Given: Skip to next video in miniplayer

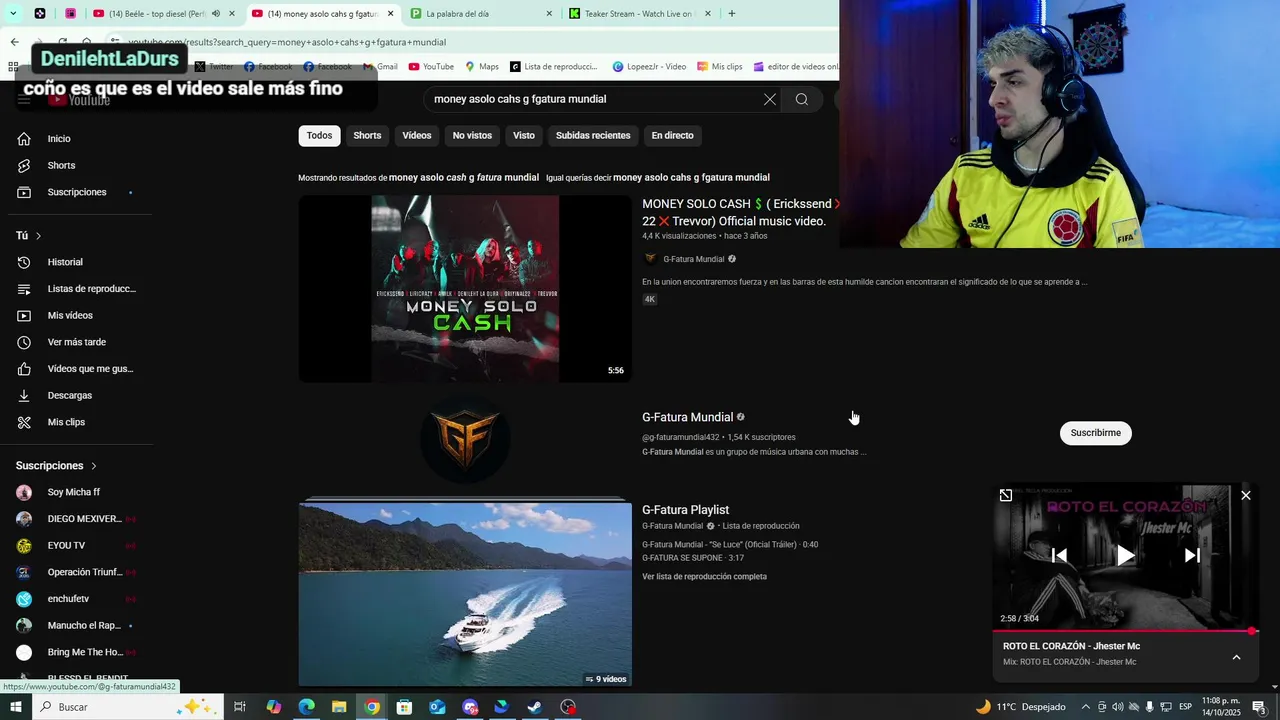Looking at the screenshot, I should (1192, 555).
